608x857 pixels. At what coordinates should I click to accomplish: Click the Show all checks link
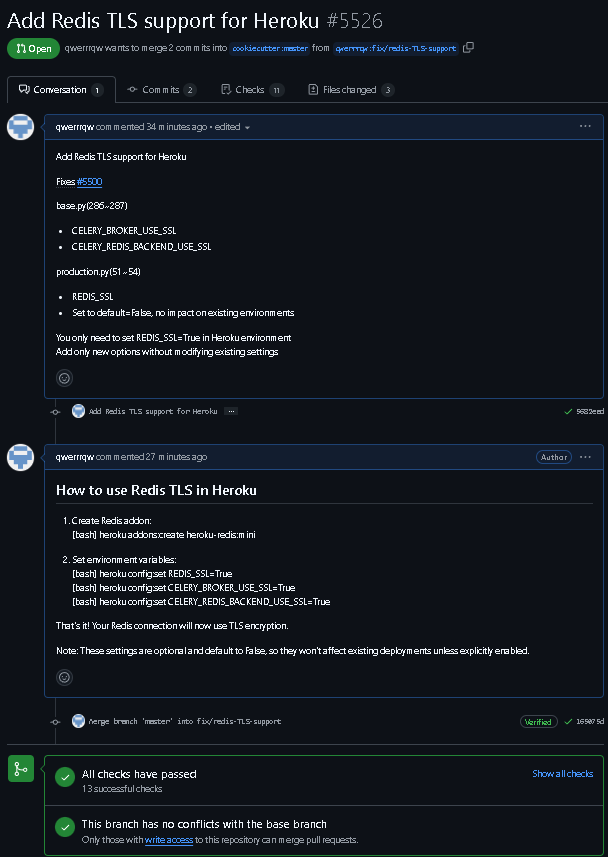click(562, 773)
